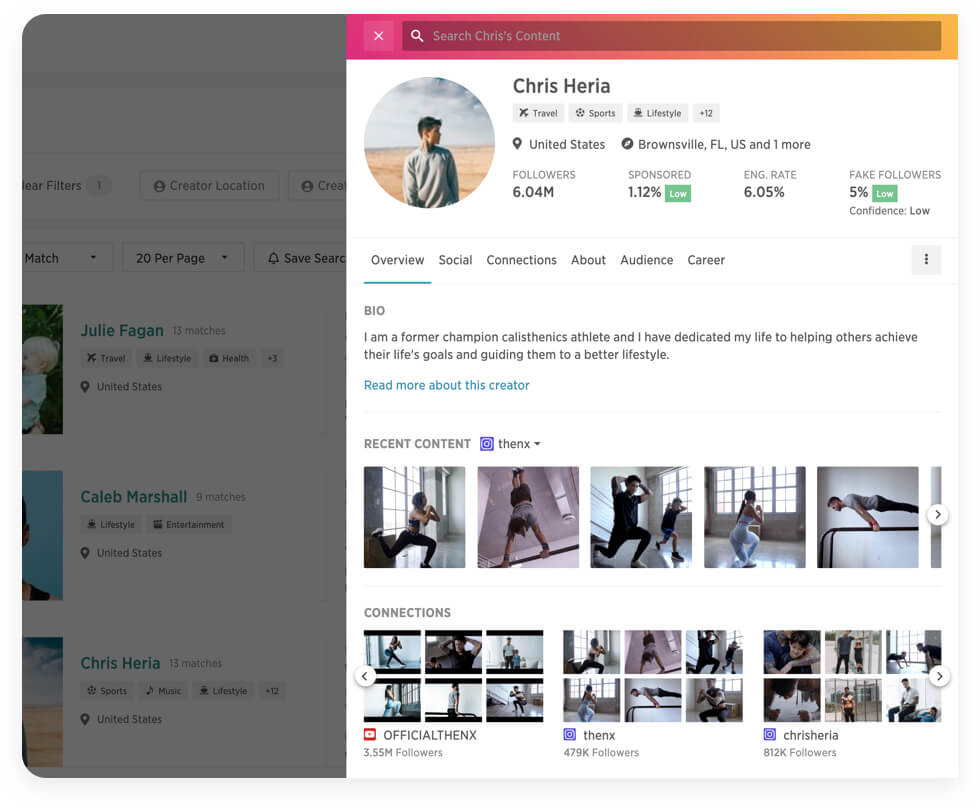Open the thenx connection photo grid
This screenshot has height=808, width=980.
click(x=652, y=676)
